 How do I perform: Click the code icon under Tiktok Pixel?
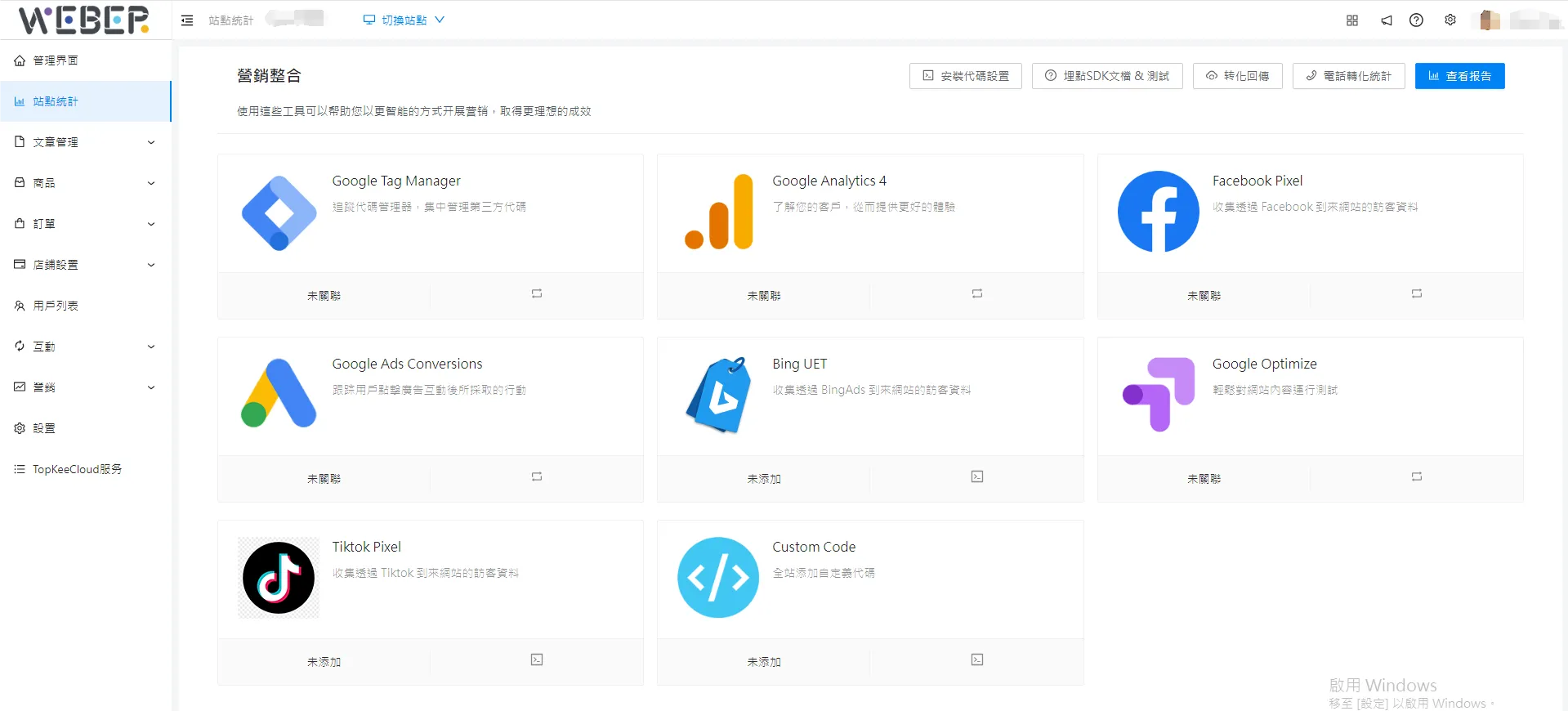pyautogui.click(x=537, y=660)
